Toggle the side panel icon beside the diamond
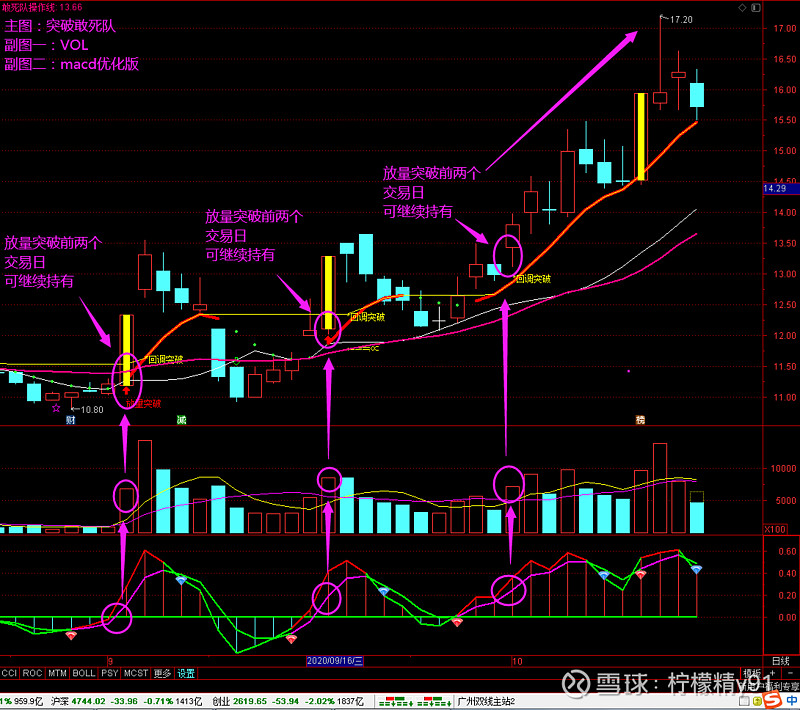This screenshot has width=800, height=710. 756,8
